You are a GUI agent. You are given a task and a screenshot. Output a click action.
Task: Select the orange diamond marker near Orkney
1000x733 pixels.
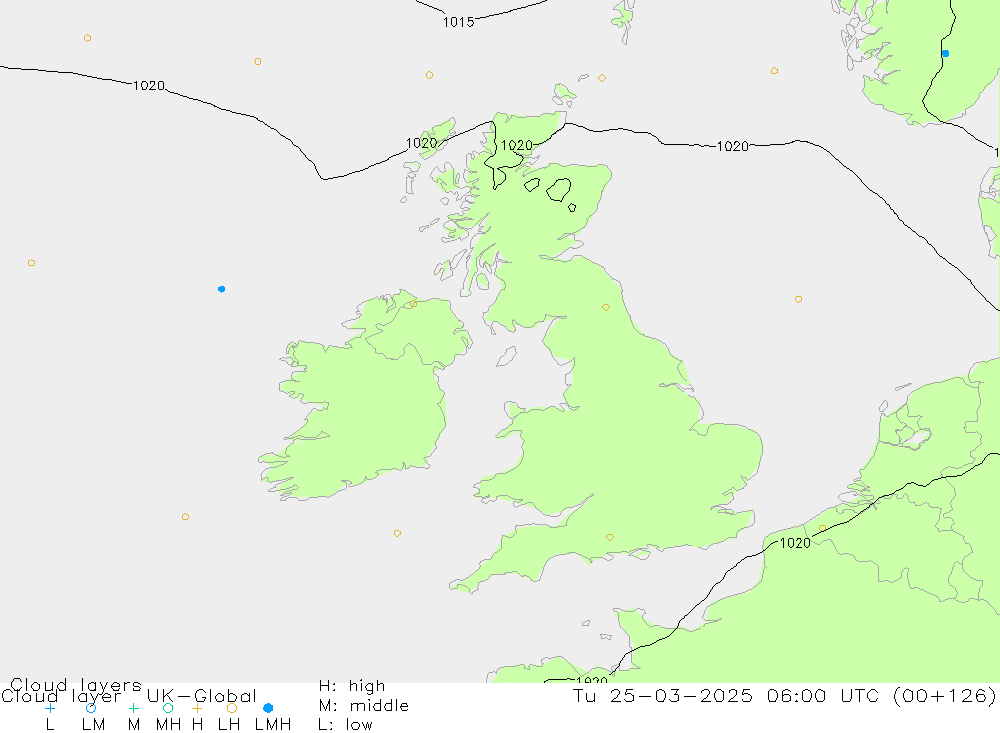[x=602, y=78]
